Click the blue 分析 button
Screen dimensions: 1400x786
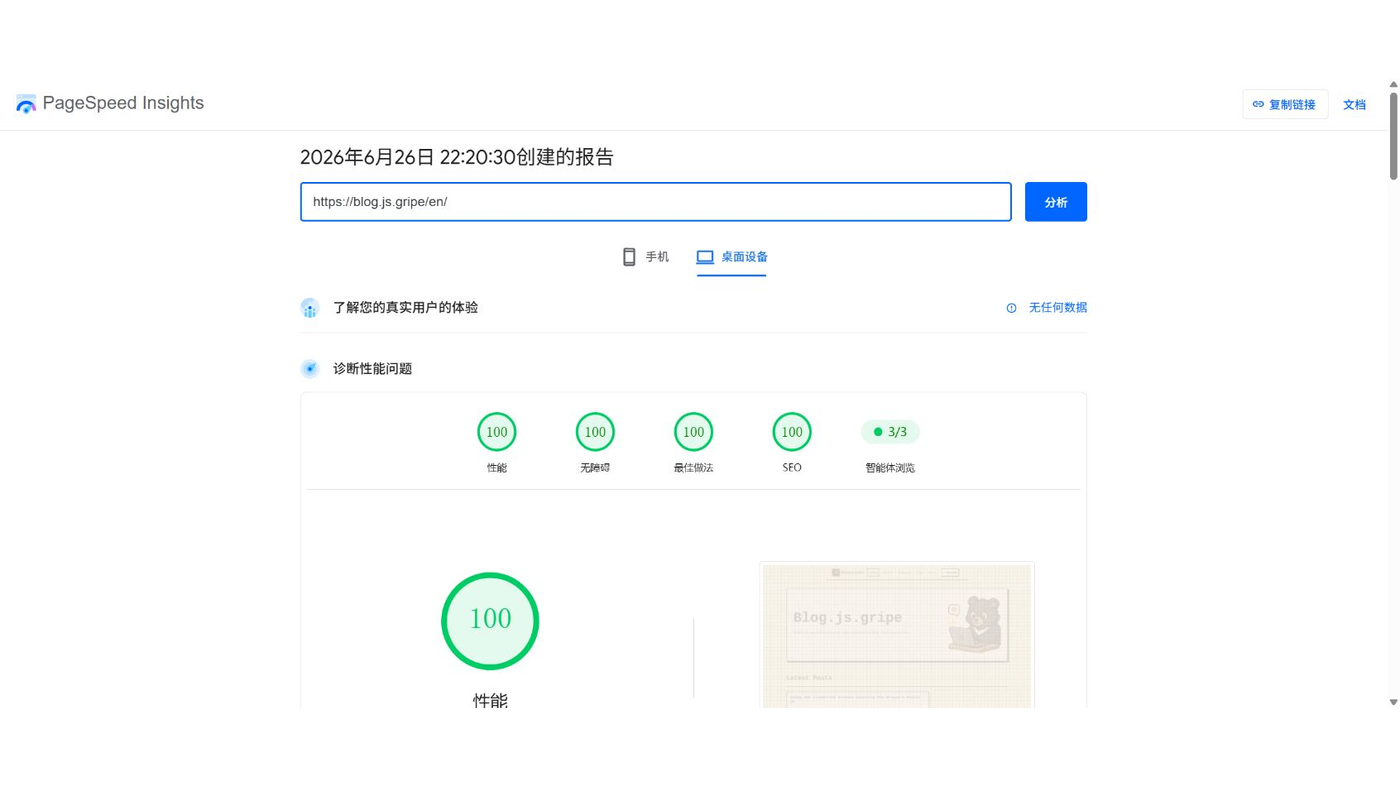[x=1056, y=202]
